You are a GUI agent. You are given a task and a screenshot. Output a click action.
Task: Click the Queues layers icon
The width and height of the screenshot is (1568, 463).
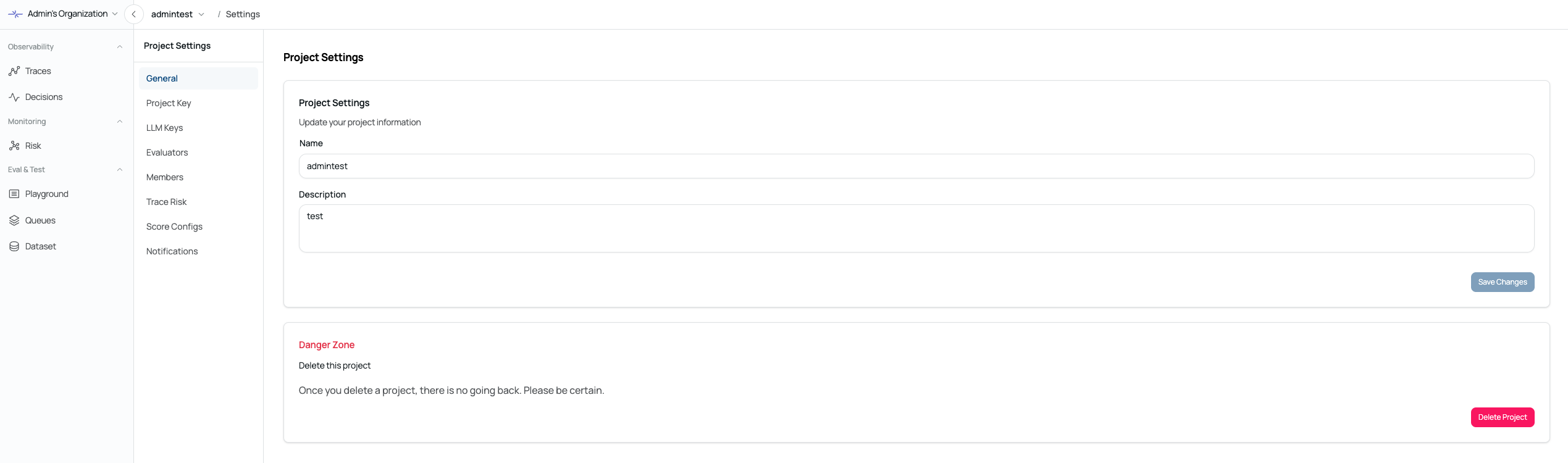14,220
